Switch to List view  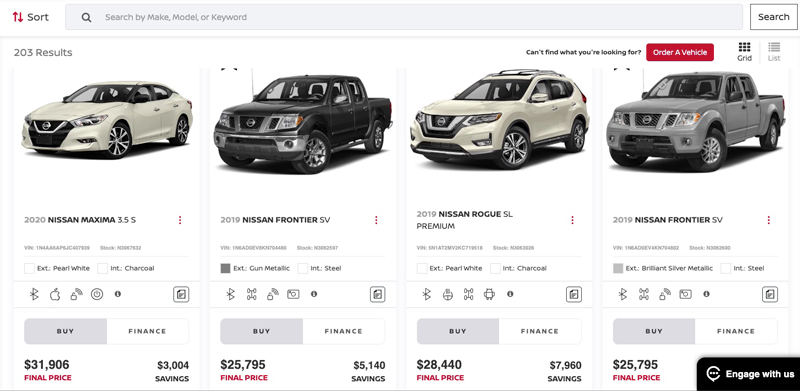[774, 52]
